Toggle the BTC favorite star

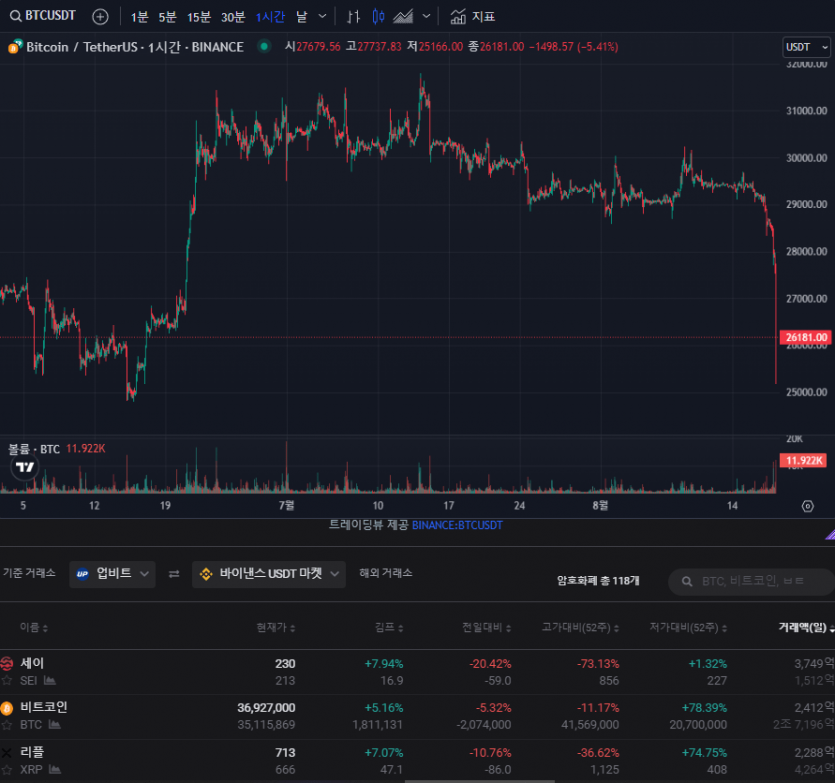click(x=7, y=725)
